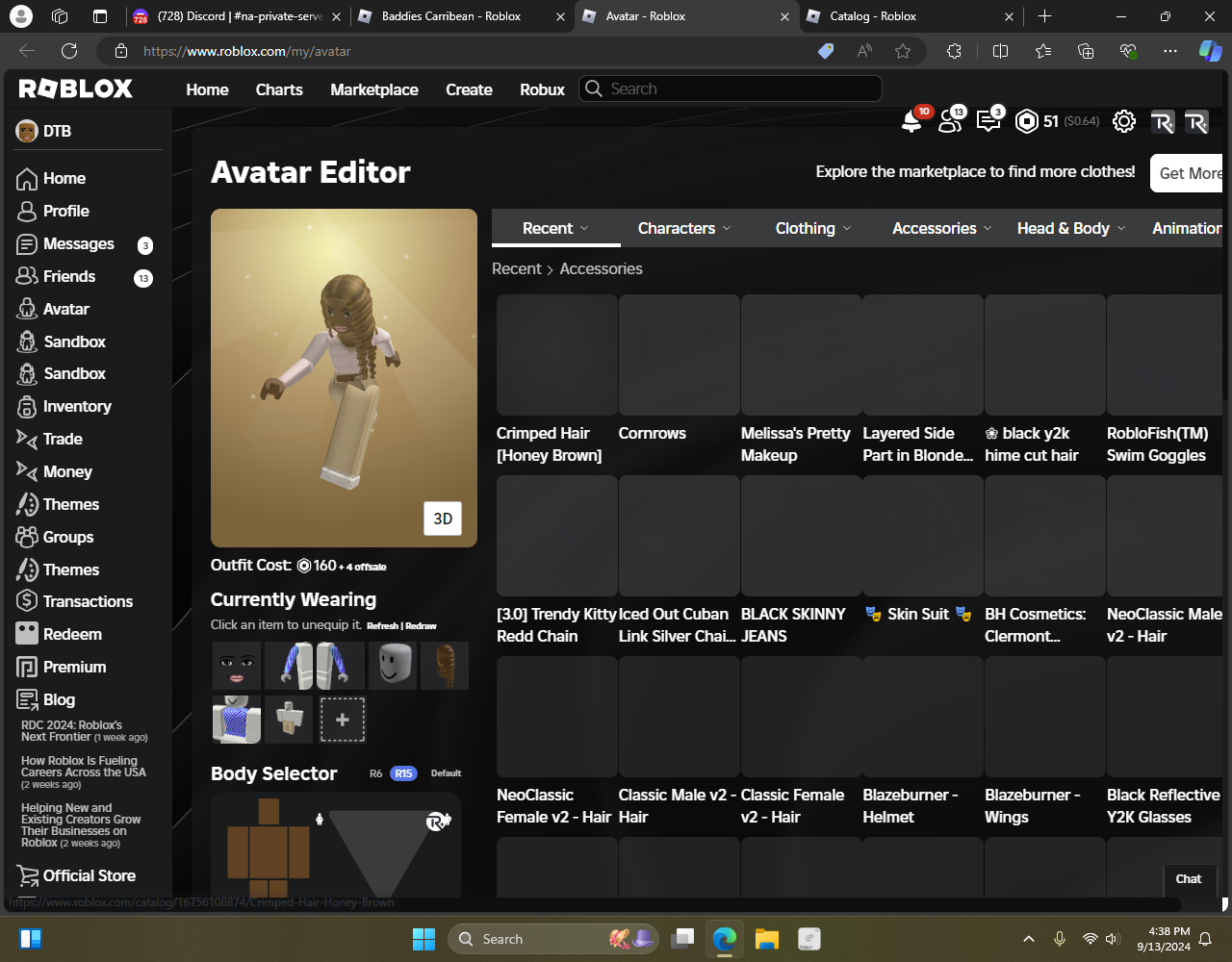Viewport: 1232px width, 962px height.
Task: Click the Recent breadcrumb link
Action: pos(517,268)
